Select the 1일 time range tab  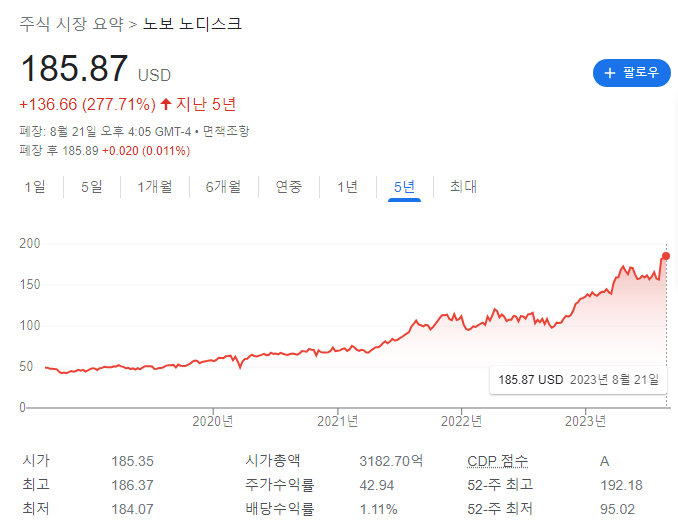coord(35,187)
